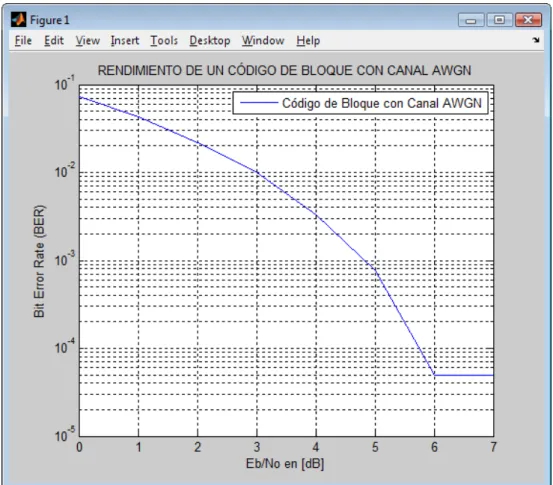The image size is (553, 485).
Task: Open the View menu
Action: tap(87, 41)
